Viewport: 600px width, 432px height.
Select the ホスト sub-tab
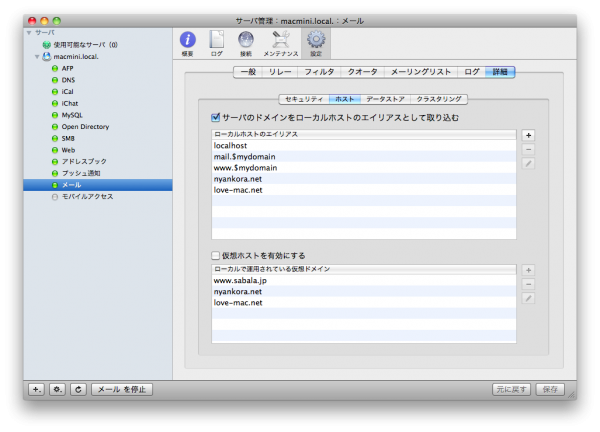(x=345, y=99)
